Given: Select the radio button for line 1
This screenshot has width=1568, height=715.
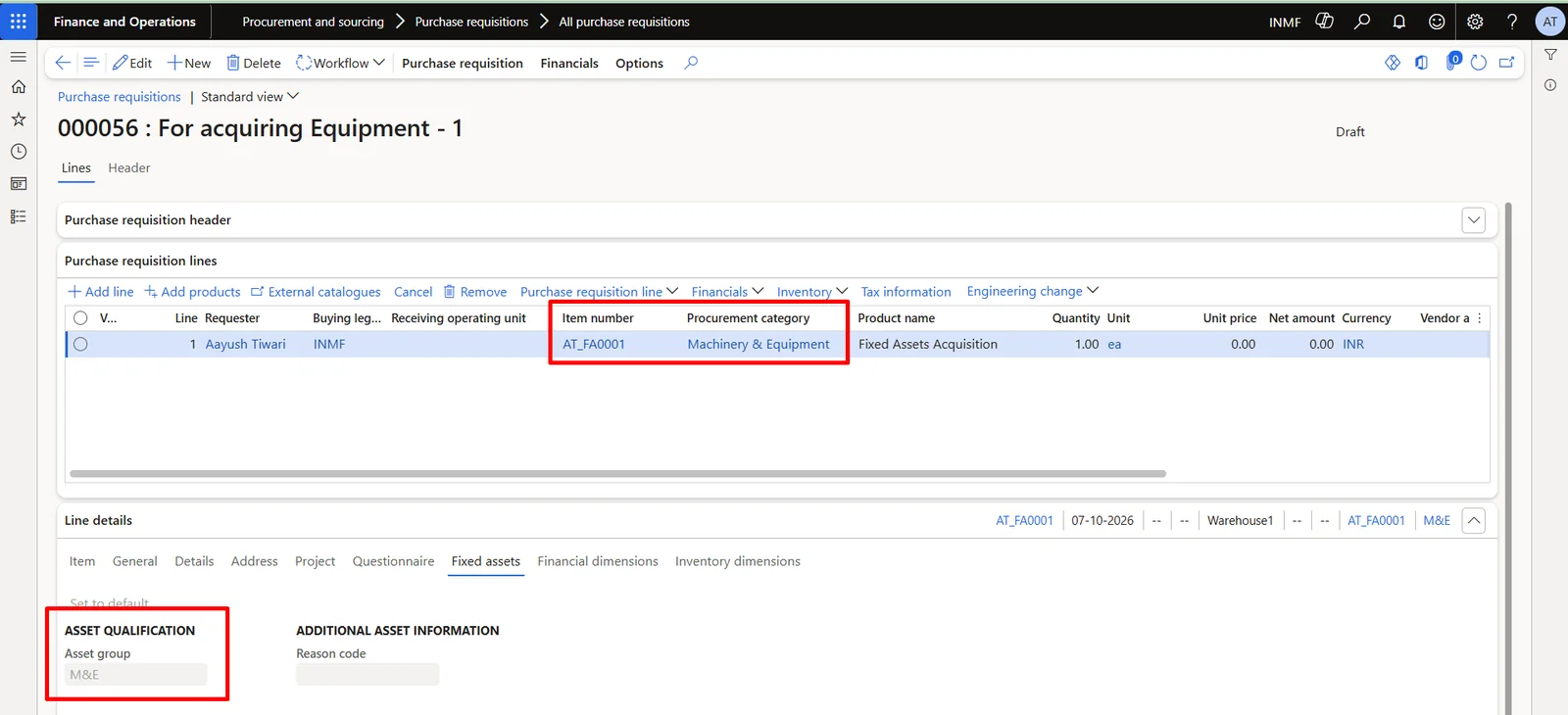Looking at the screenshot, I should 80,344.
